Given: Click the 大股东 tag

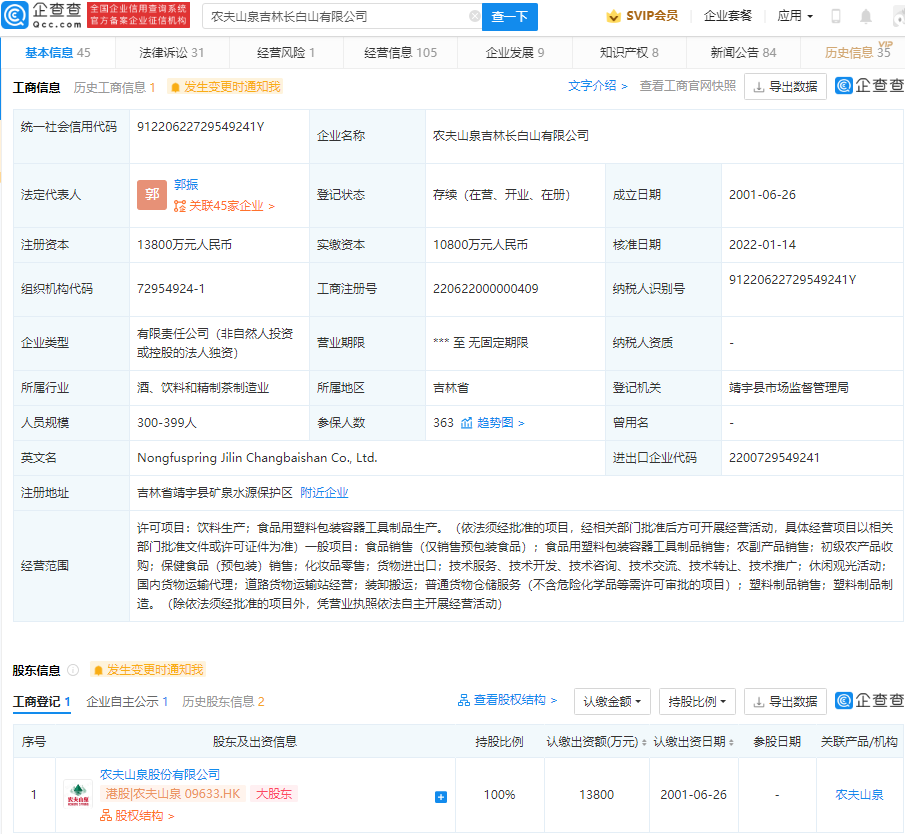Looking at the screenshot, I should pyautogui.click(x=274, y=794).
